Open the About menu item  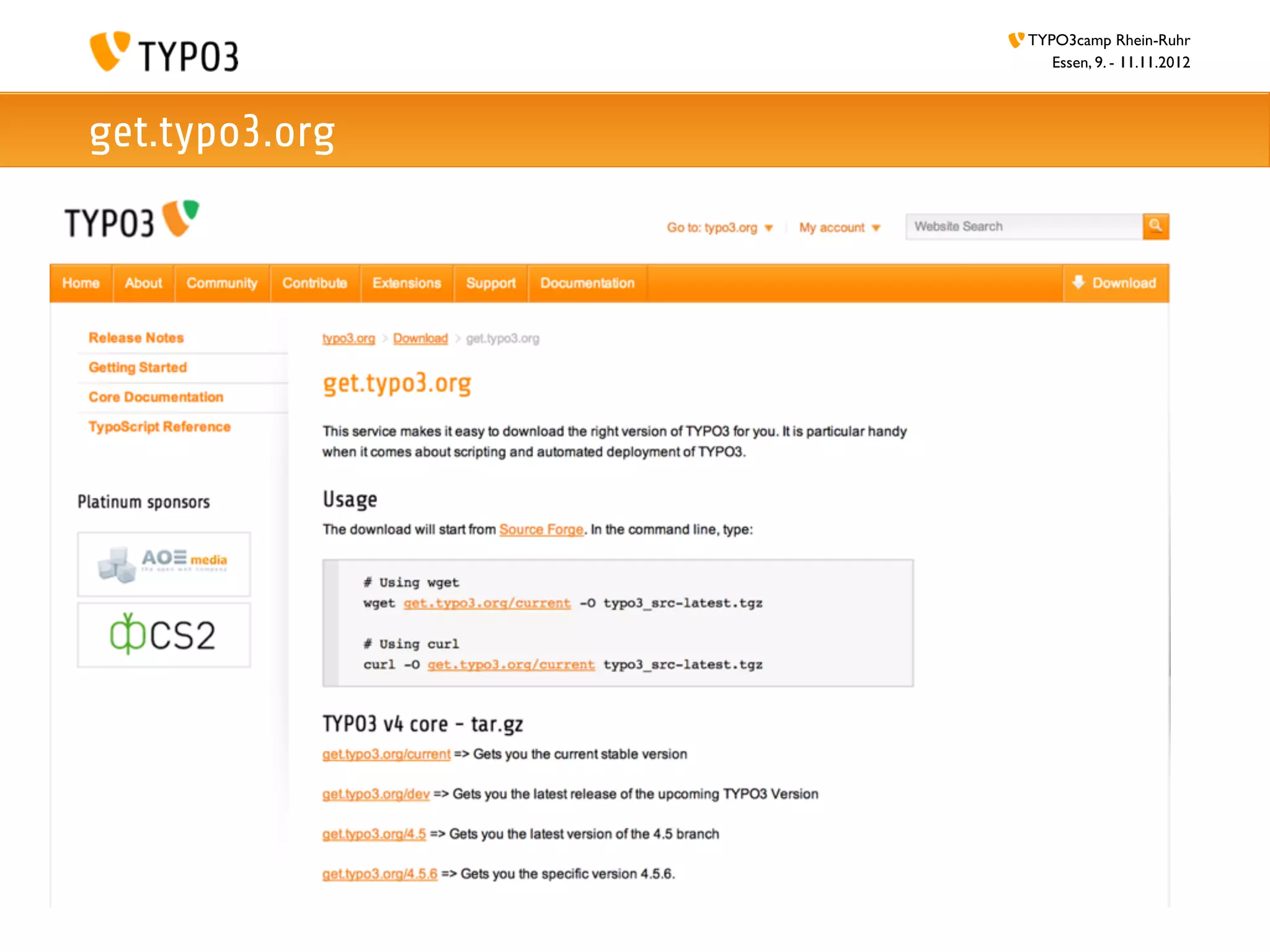point(143,283)
